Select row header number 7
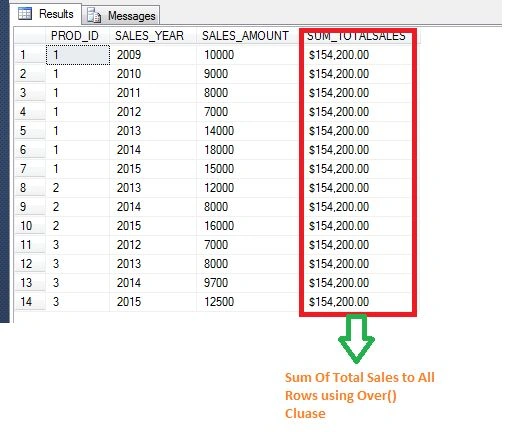 pyautogui.click(x=30, y=169)
